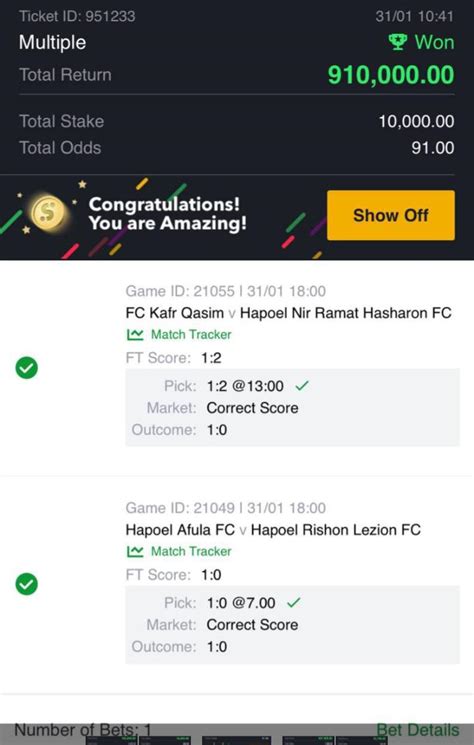This screenshot has height=745, width=474.
Task: Click Ticket ID 951233 text
Action: (x=77, y=16)
